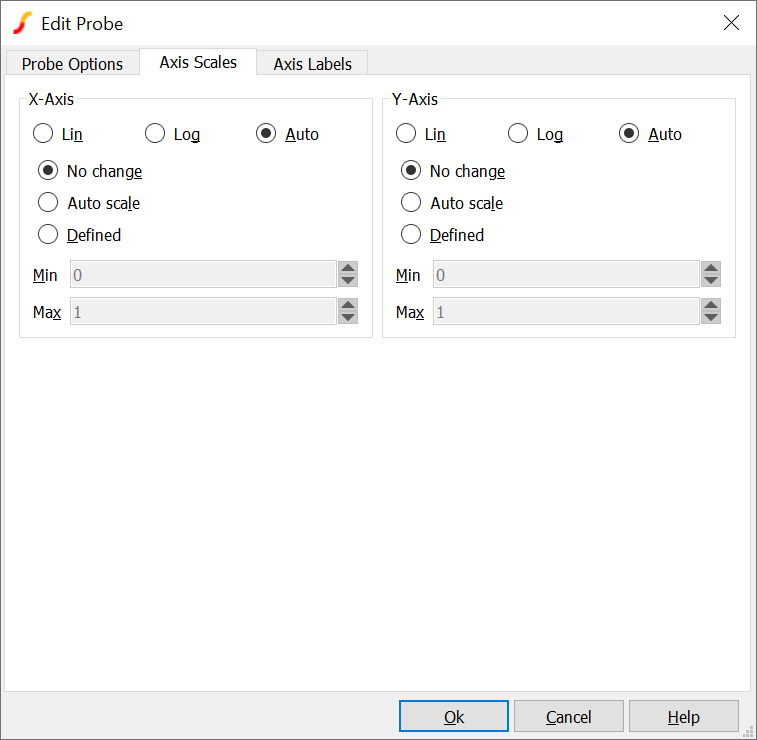Click the Y-Axis Min input field

565,275
